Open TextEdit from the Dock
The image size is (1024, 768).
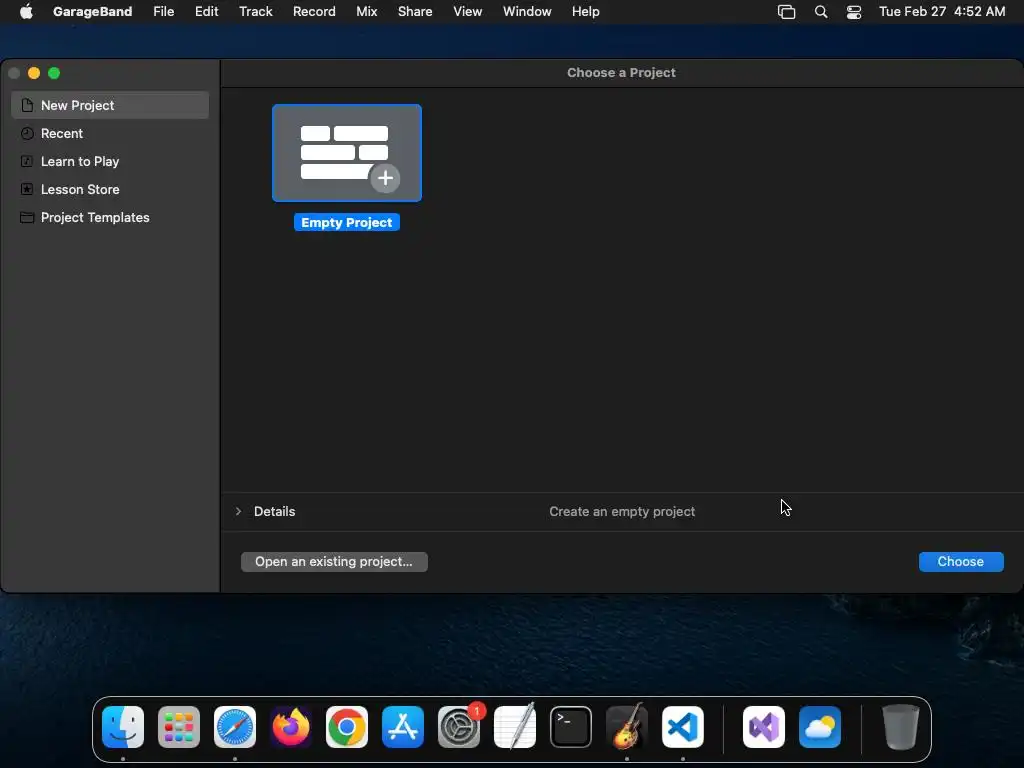pos(515,727)
